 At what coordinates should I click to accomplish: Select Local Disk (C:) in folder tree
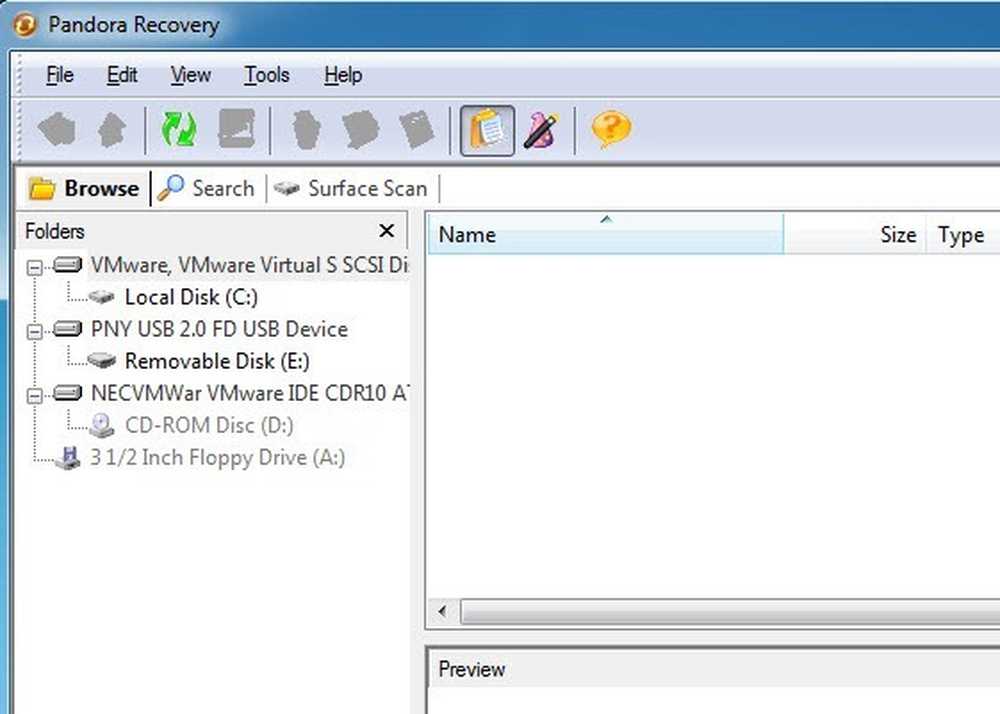pos(191,297)
